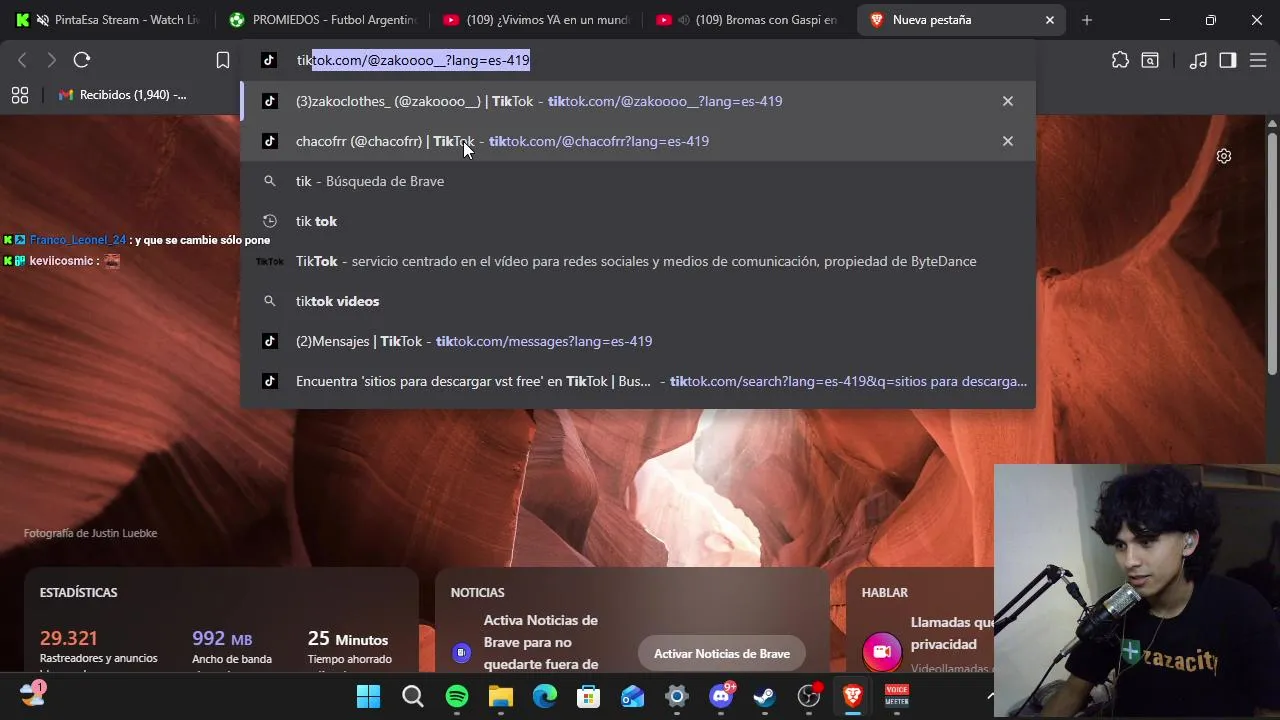This screenshot has width=1280, height=720.
Task: Open Microsoft Store from the taskbar
Action: [x=589, y=696]
